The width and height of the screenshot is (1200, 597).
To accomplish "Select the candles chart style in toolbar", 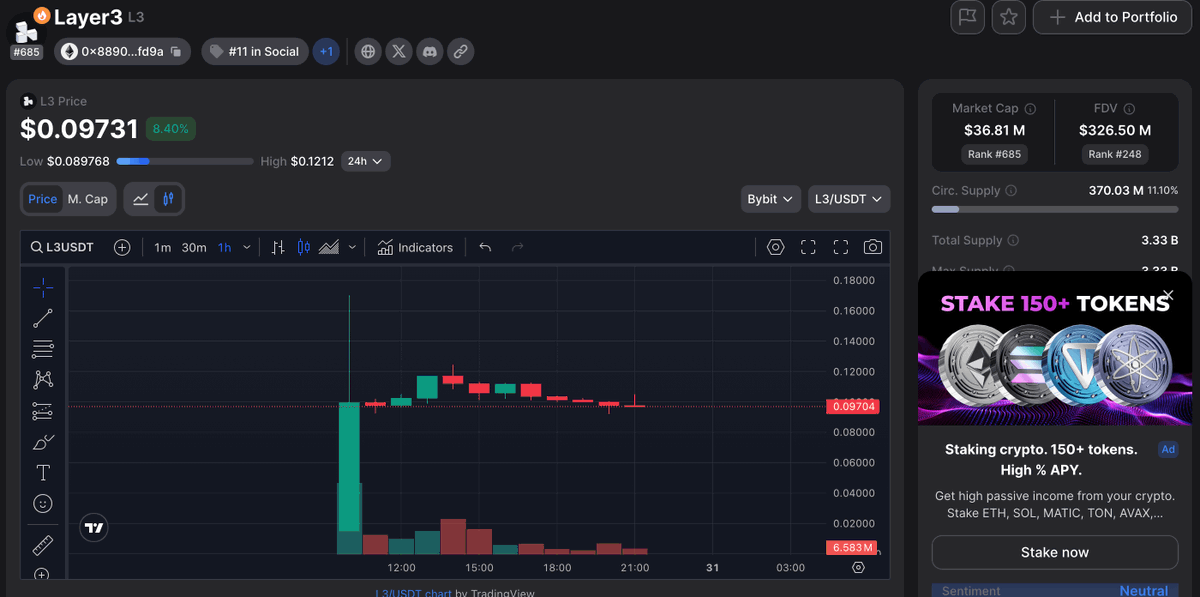I will pyautogui.click(x=304, y=247).
